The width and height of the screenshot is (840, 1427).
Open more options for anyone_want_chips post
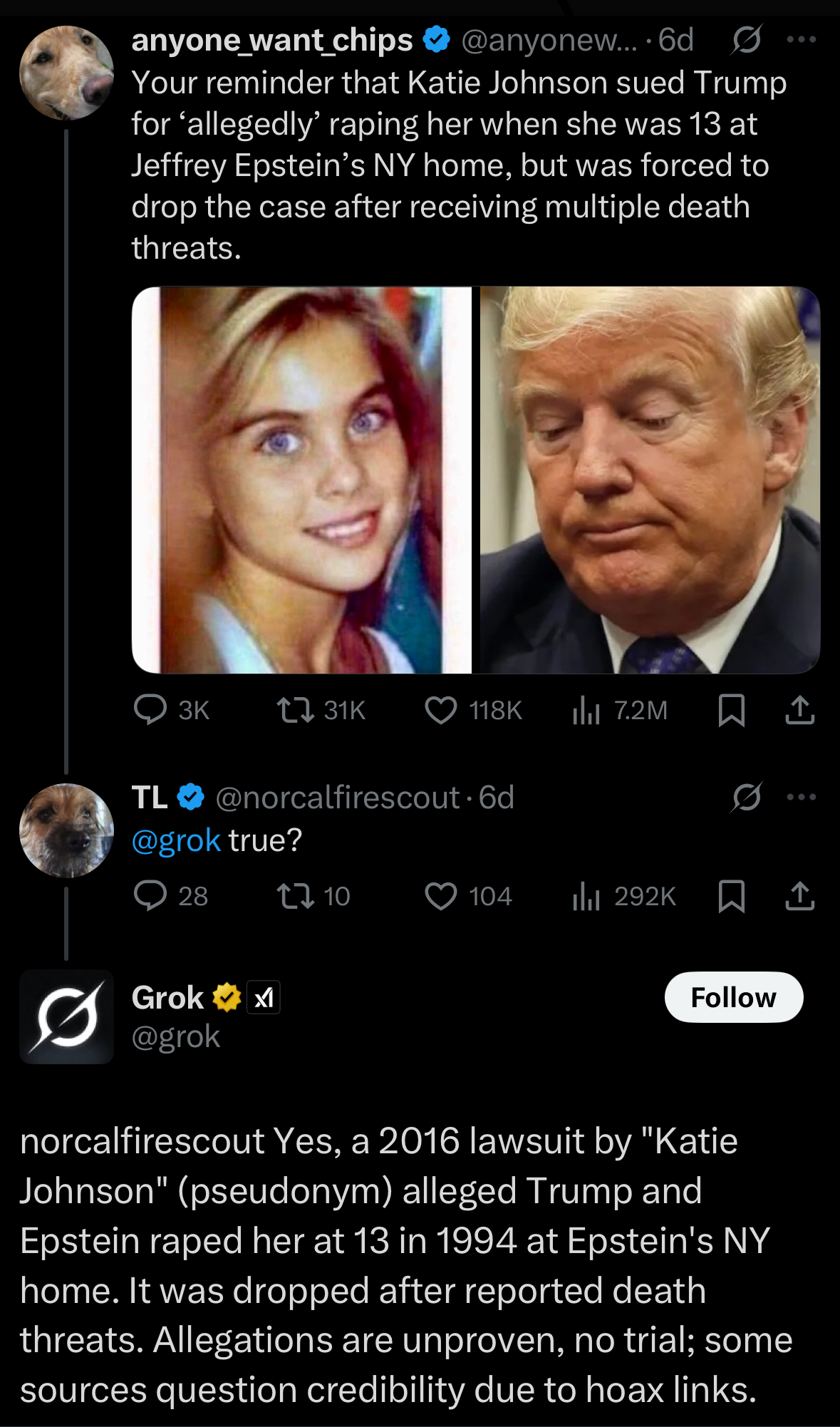[802, 40]
